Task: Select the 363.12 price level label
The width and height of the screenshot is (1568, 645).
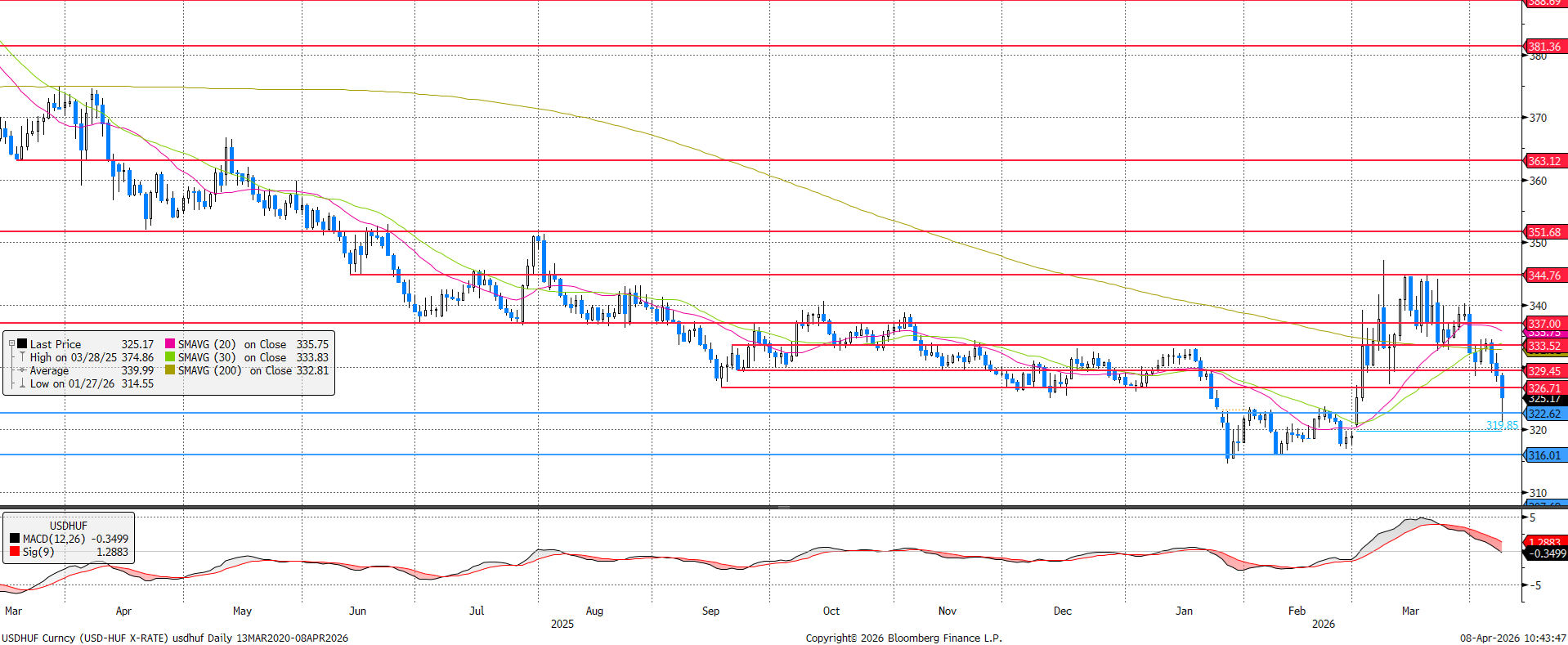Action: (x=1544, y=161)
